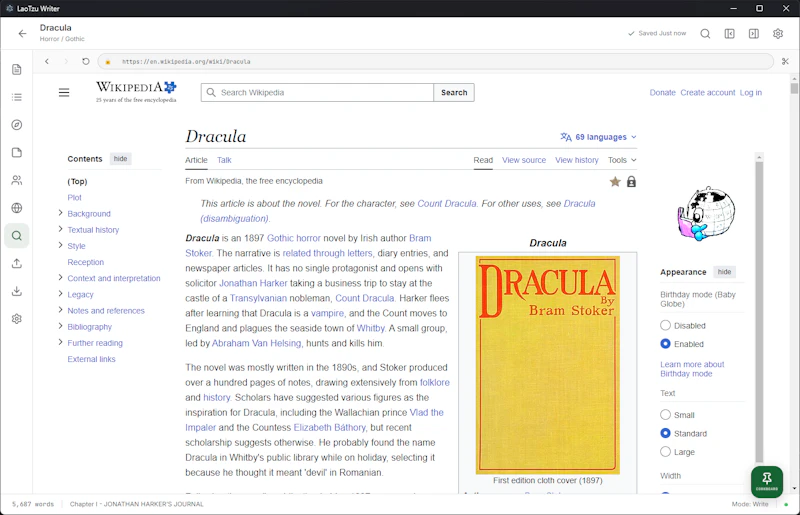Open the search magnifier in top header
Viewport: 800px width, 515px height.
point(705,34)
